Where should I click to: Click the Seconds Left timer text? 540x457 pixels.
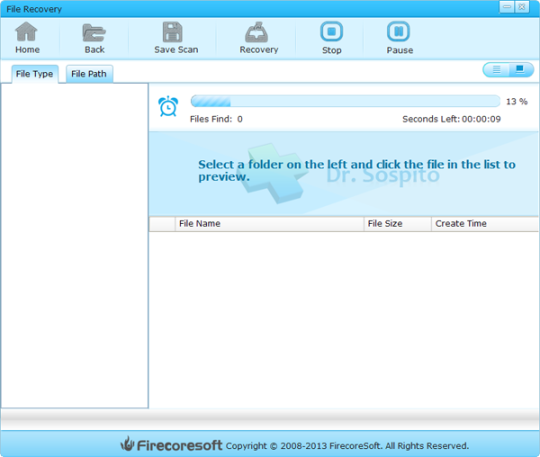click(451, 119)
